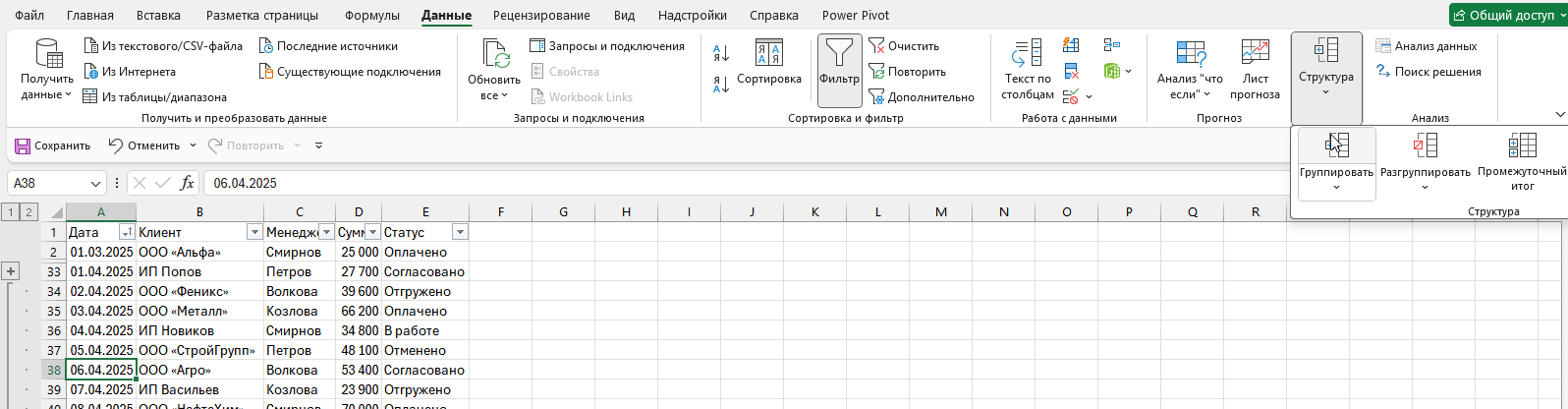This screenshot has width=1568, height=409.
Task: Switch to the Формулы ribbon tab
Action: tap(372, 16)
